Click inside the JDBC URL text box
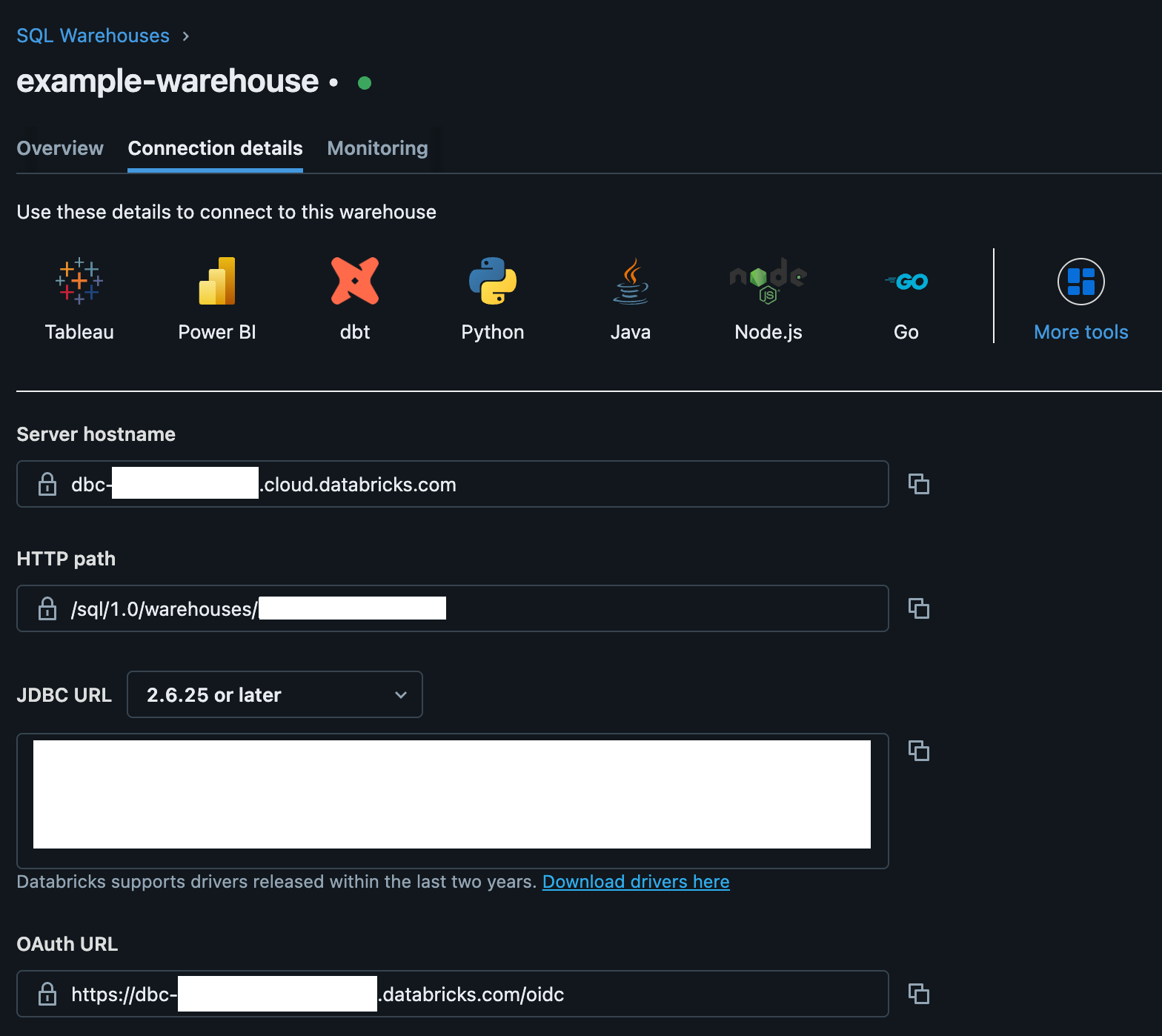Image resolution: width=1162 pixels, height=1036 pixels. pos(453,801)
